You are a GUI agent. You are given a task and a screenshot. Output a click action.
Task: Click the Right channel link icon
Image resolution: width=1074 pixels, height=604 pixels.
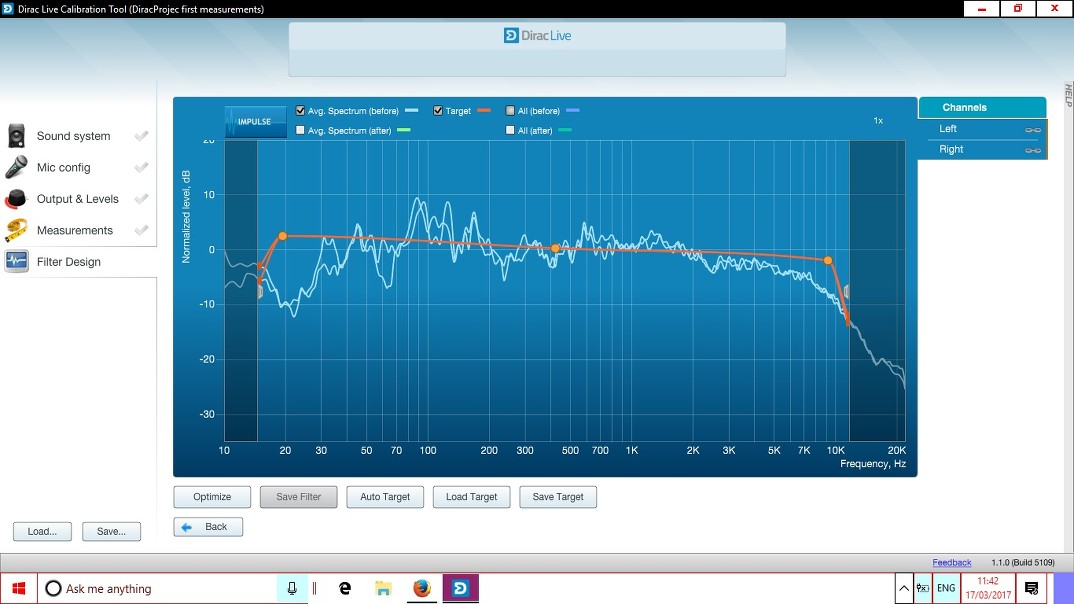(x=1032, y=150)
